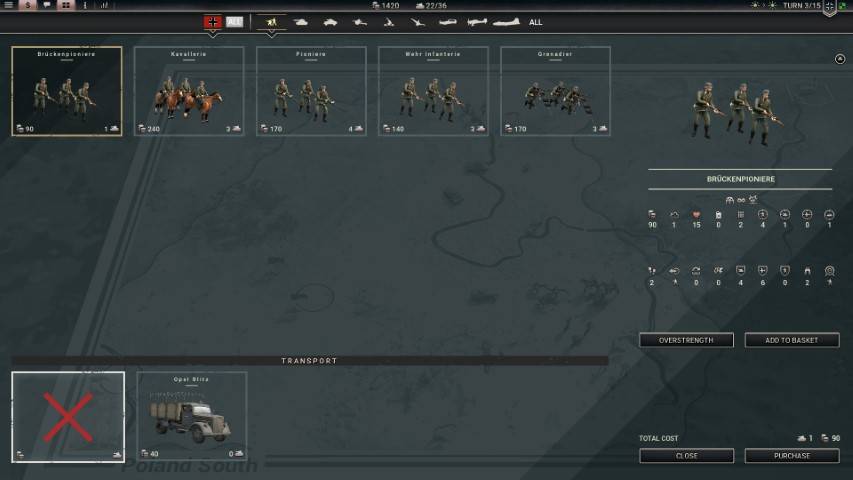This screenshot has width=853, height=480.
Task: Click the Close button
Action: coord(686,455)
